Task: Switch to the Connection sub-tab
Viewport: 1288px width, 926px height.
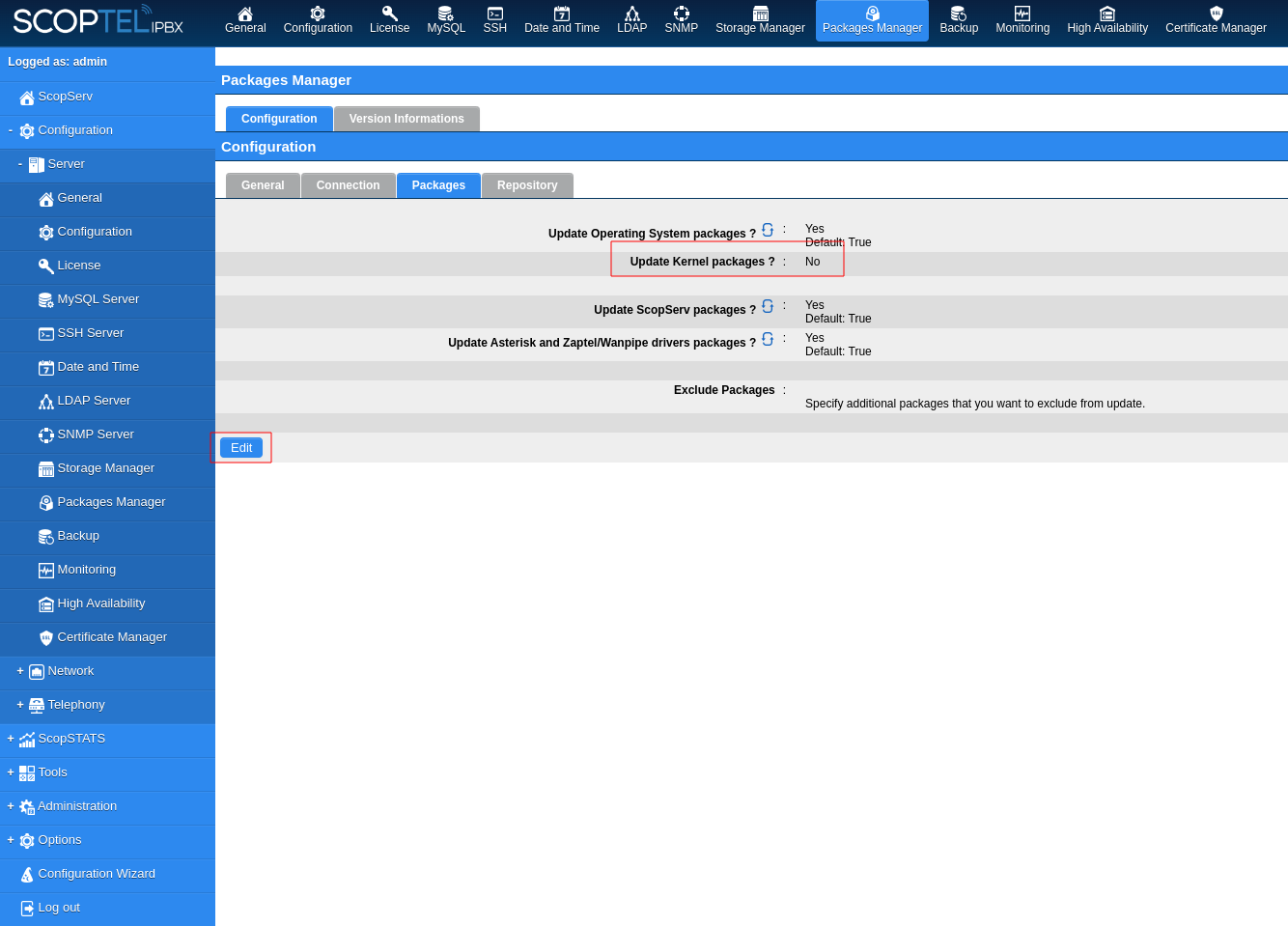Action: 348,185
